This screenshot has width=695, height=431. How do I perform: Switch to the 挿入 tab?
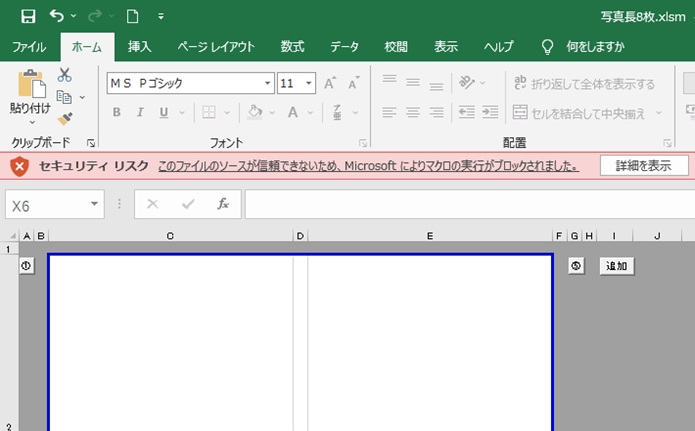[140, 47]
